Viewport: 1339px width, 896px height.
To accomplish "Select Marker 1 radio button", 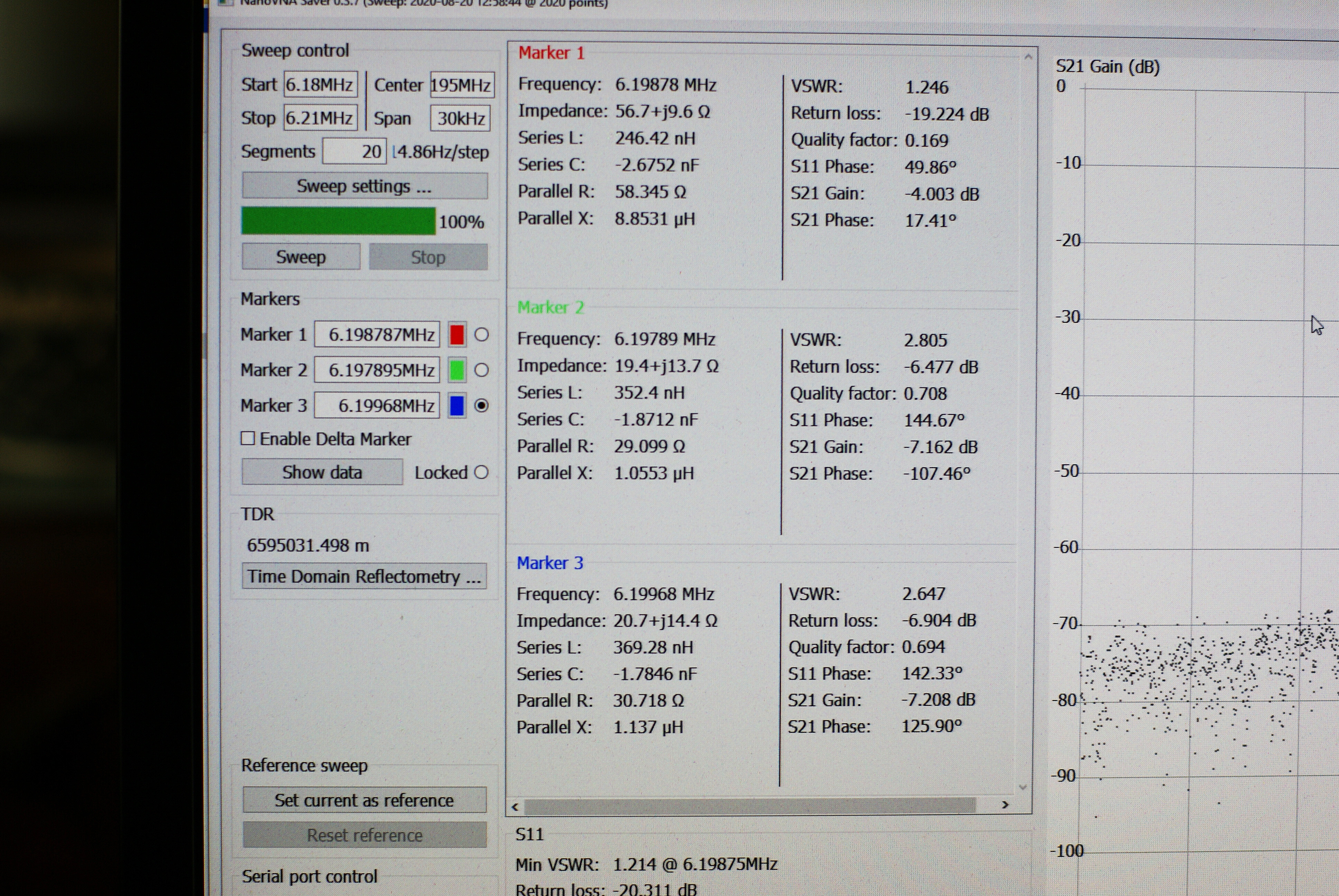I will 481,335.
